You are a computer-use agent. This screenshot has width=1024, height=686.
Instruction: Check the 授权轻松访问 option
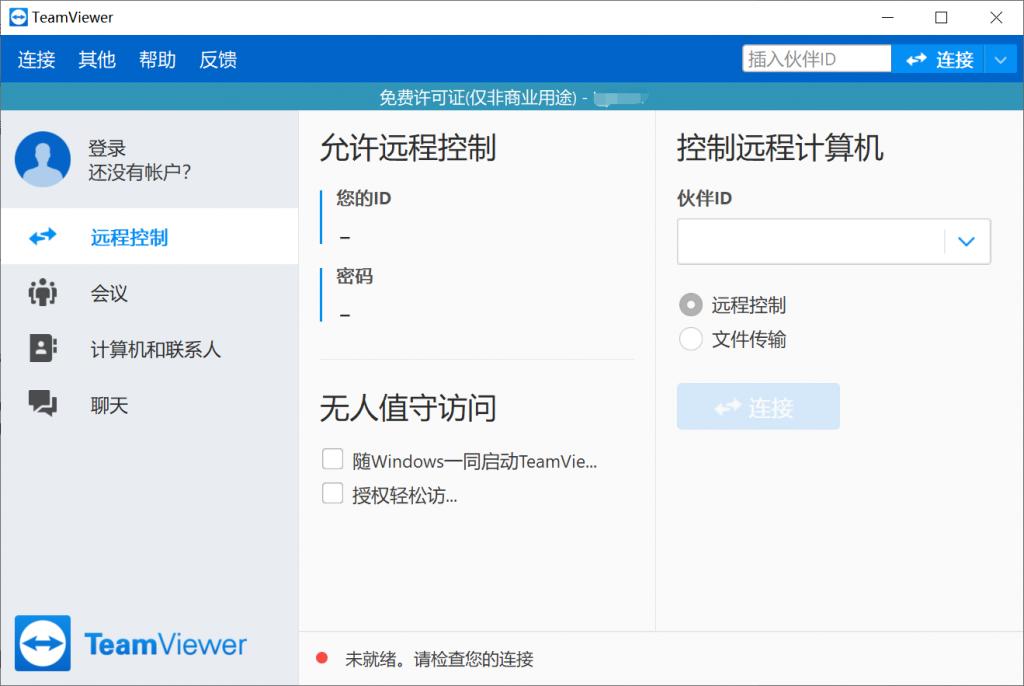[x=333, y=492]
